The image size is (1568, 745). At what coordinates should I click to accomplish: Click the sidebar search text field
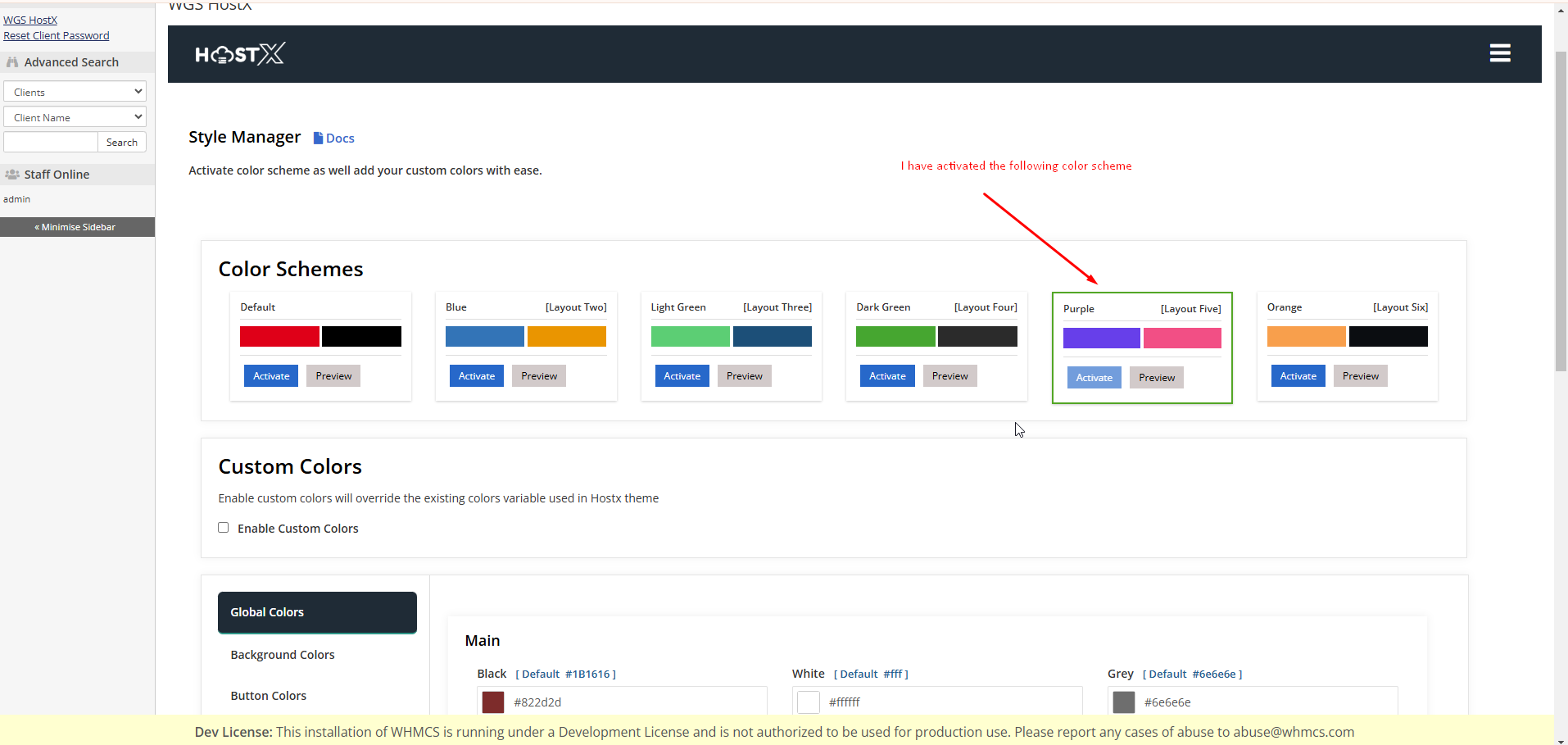[x=51, y=143]
